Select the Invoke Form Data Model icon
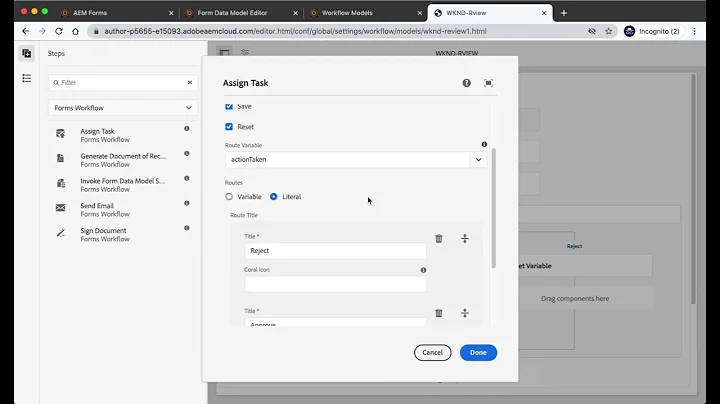Image resolution: width=720 pixels, height=404 pixels. pos(61,183)
